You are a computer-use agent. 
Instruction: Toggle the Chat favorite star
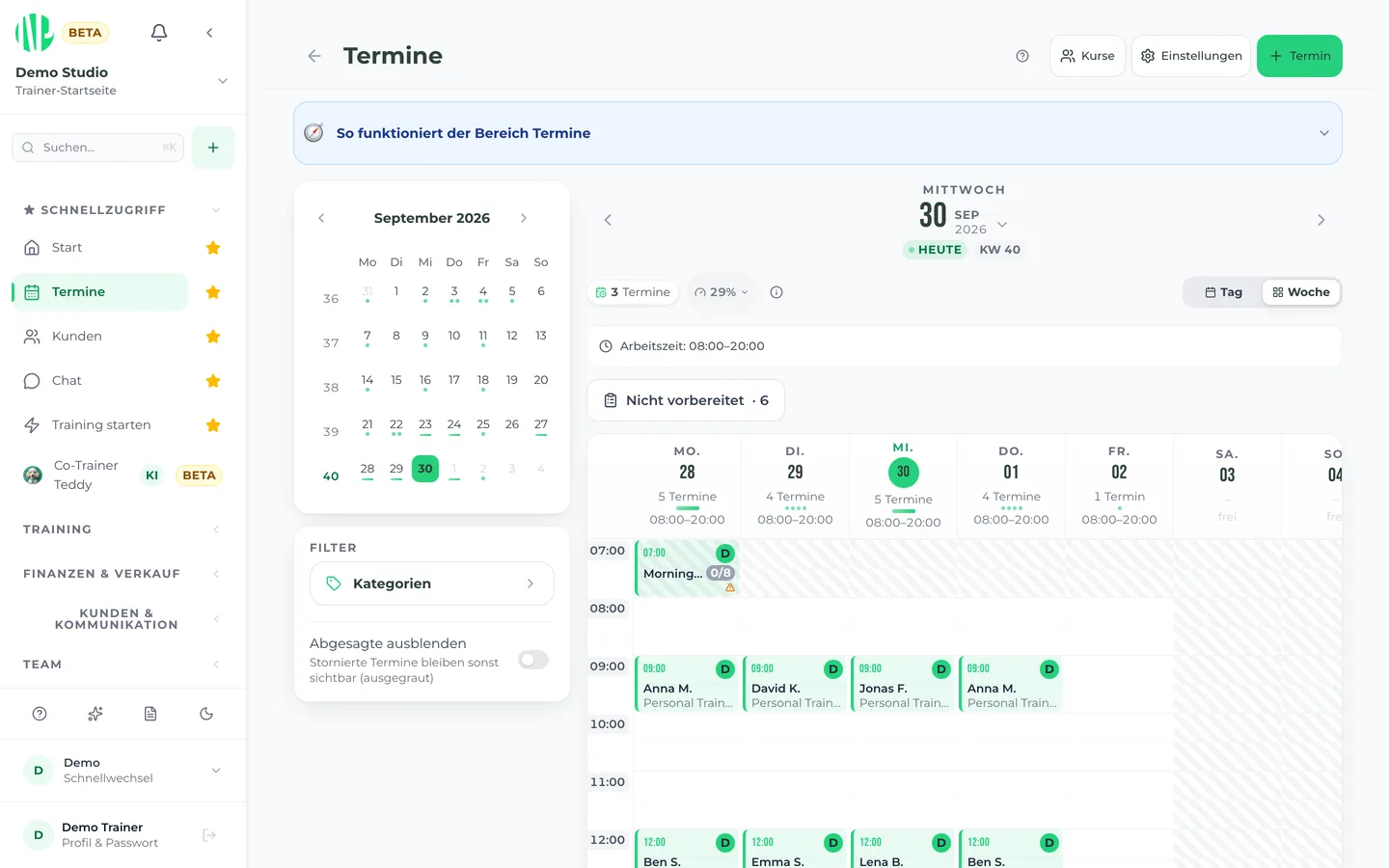(213, 381)
